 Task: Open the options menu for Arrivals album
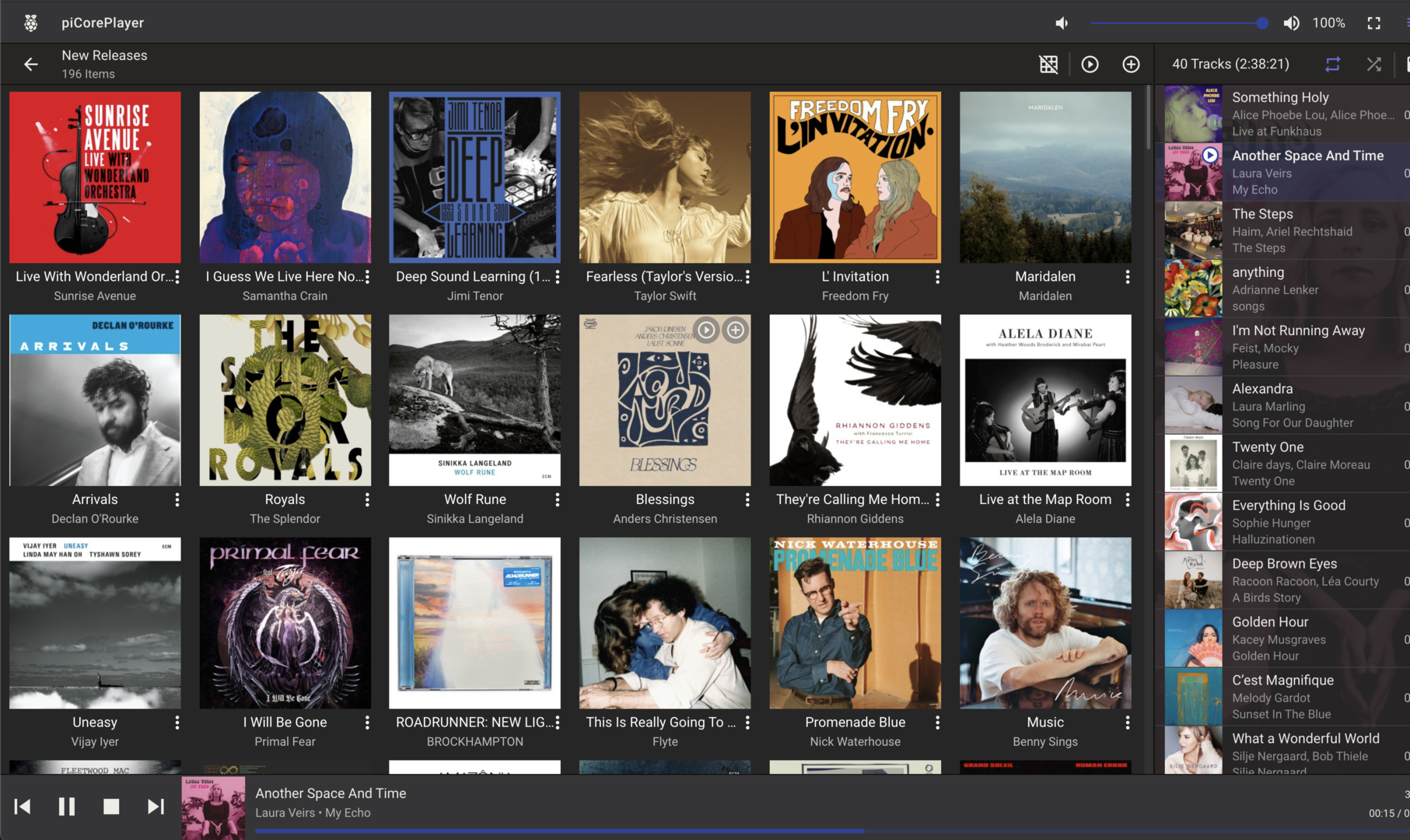point(177,500)
